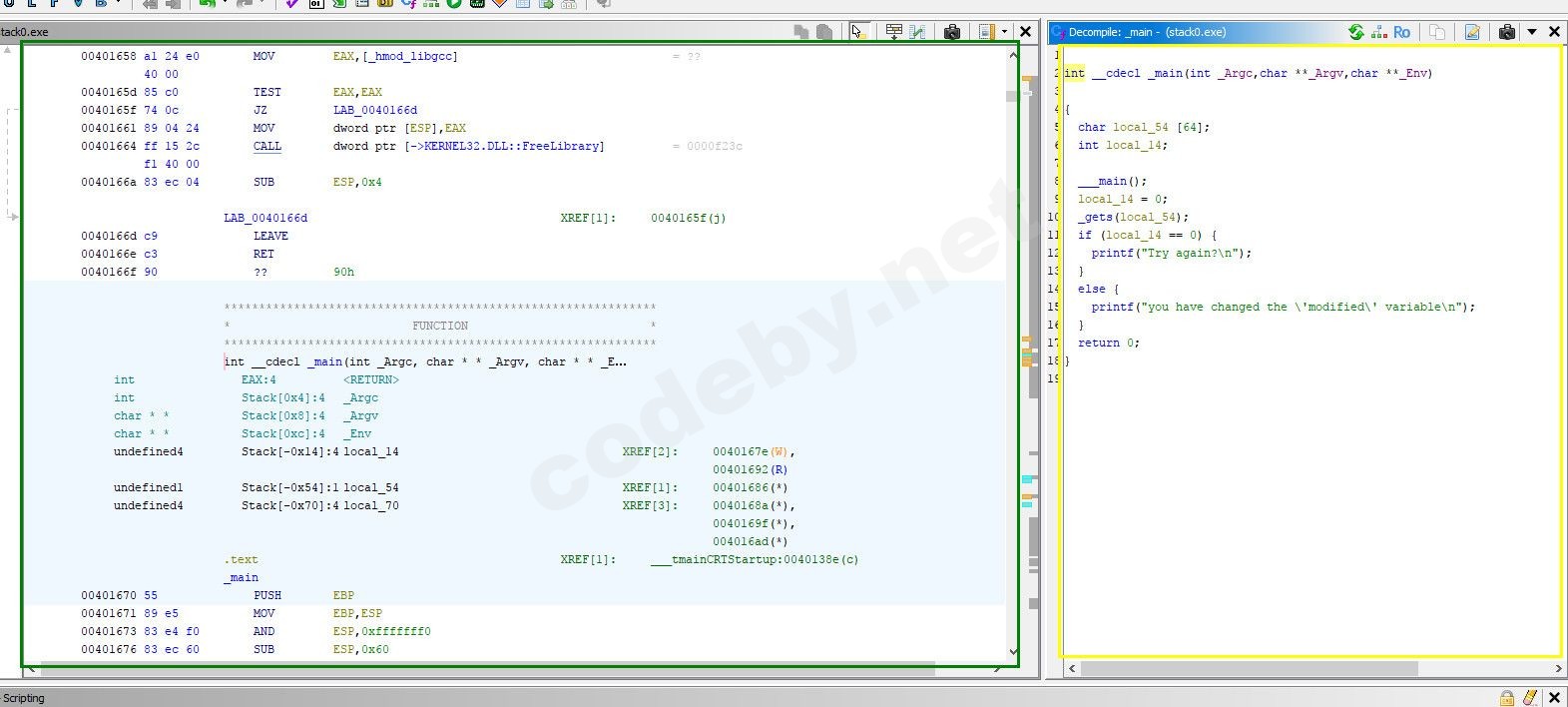Click the listing diff chart icon
Viewport: 1568px width, 707px height.
[917, 32]
